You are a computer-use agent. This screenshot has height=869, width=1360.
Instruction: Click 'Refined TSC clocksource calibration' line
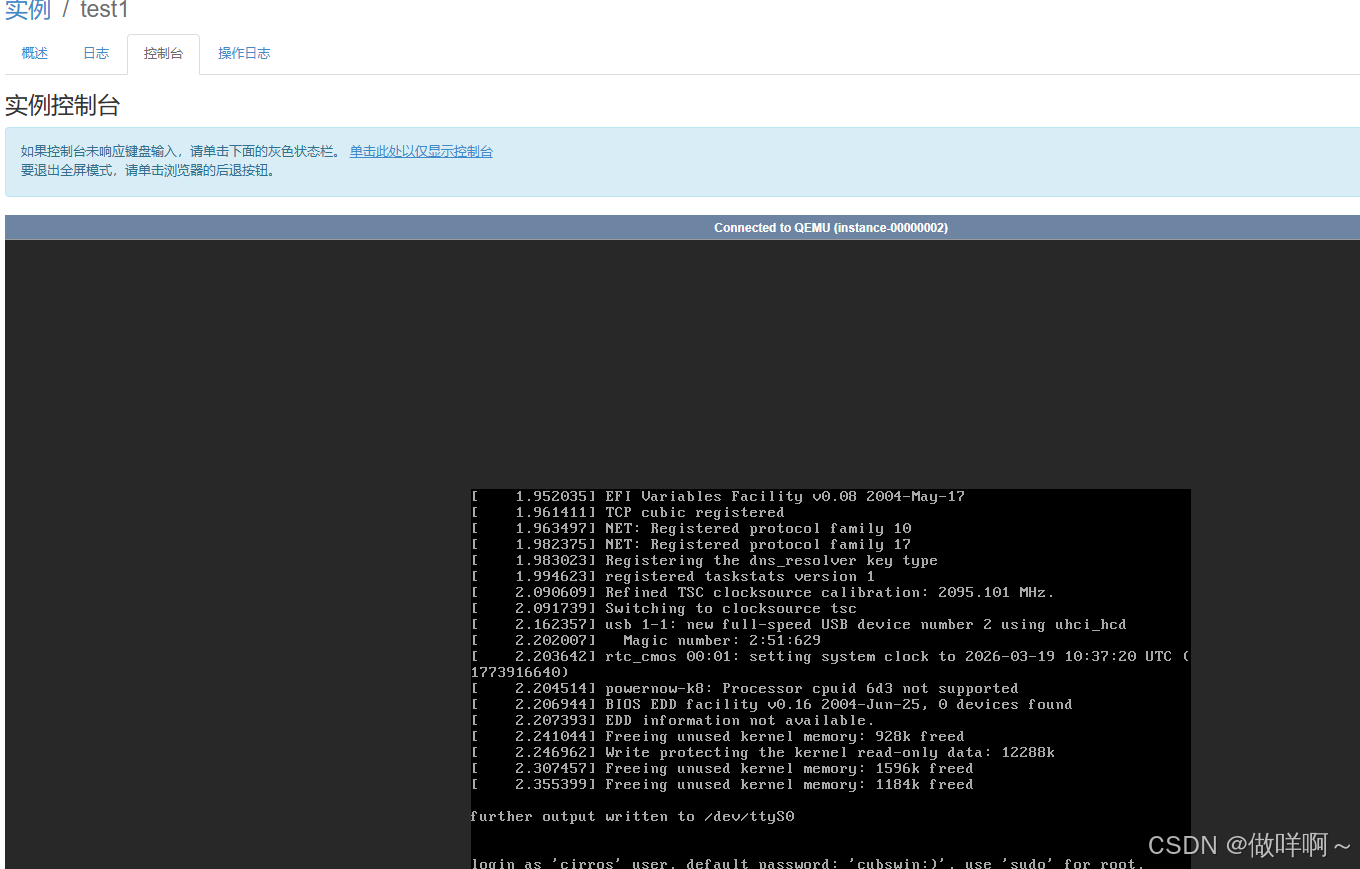763,593
